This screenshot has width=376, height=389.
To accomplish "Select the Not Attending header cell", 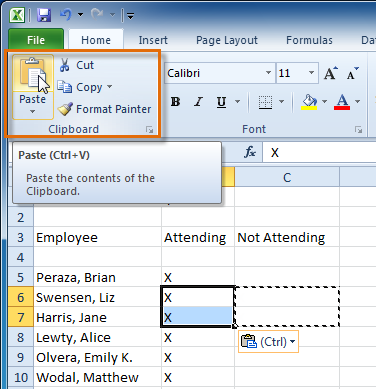I will [x=287, y=238].
